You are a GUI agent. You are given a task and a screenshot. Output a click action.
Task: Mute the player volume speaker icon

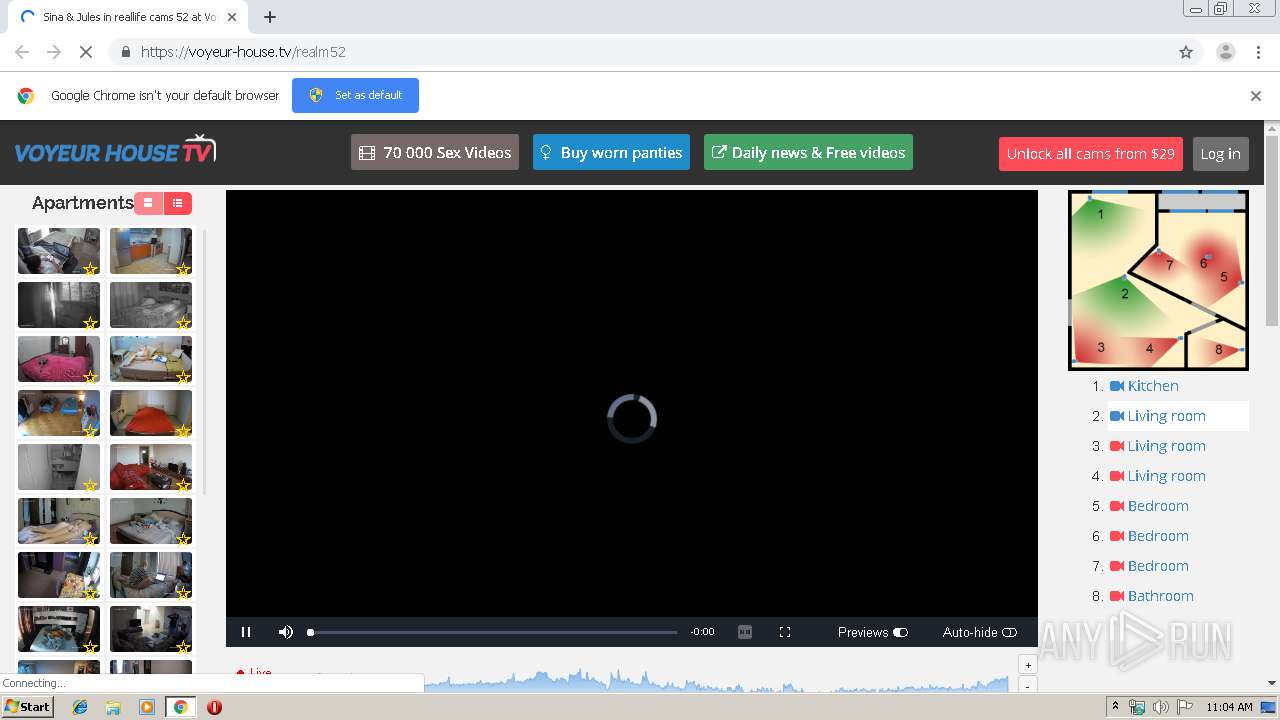[286, 632]
